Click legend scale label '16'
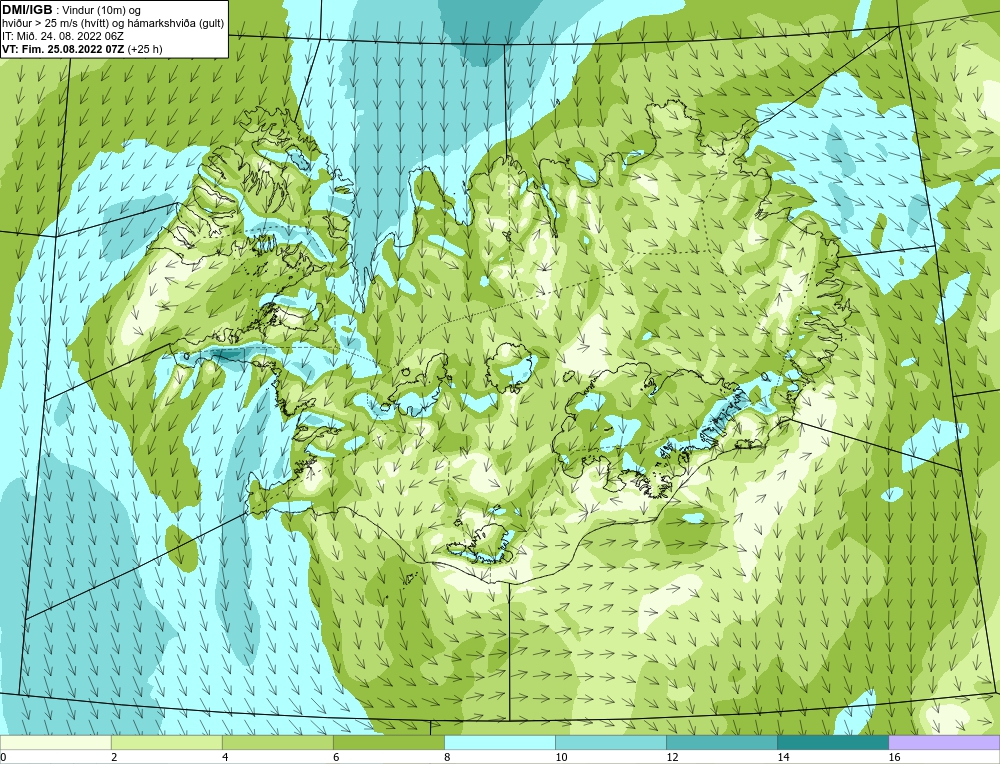Image resolution: width=1000 pixels, height=764 pixels. (x=894, y=757)
